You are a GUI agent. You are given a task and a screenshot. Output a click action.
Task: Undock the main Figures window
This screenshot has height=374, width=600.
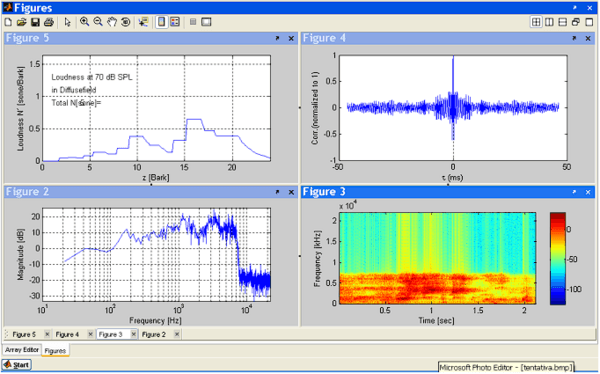coord(575,8)
